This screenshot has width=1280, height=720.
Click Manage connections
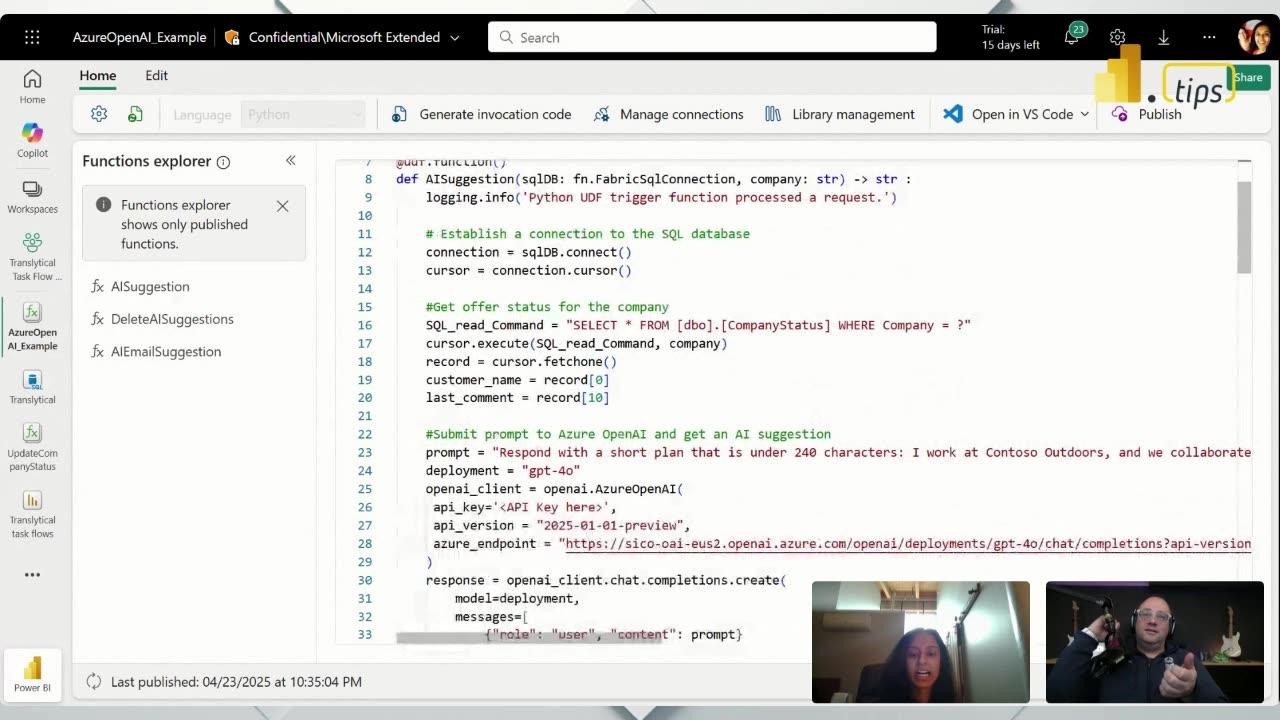point(668,114)
